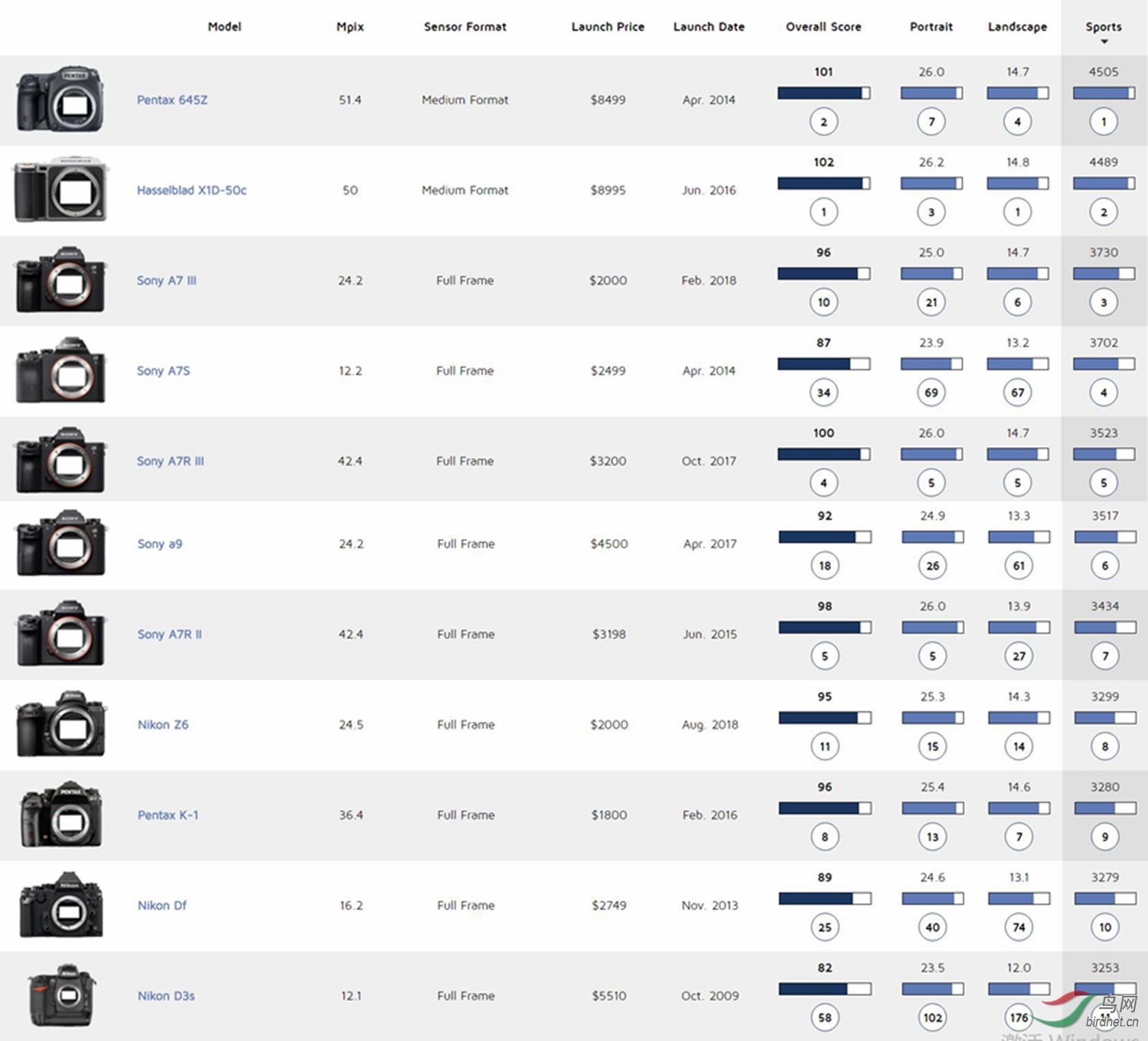
Task: Click the Pentax 645Z camera thumbnail
Action: tap(60, 100)
